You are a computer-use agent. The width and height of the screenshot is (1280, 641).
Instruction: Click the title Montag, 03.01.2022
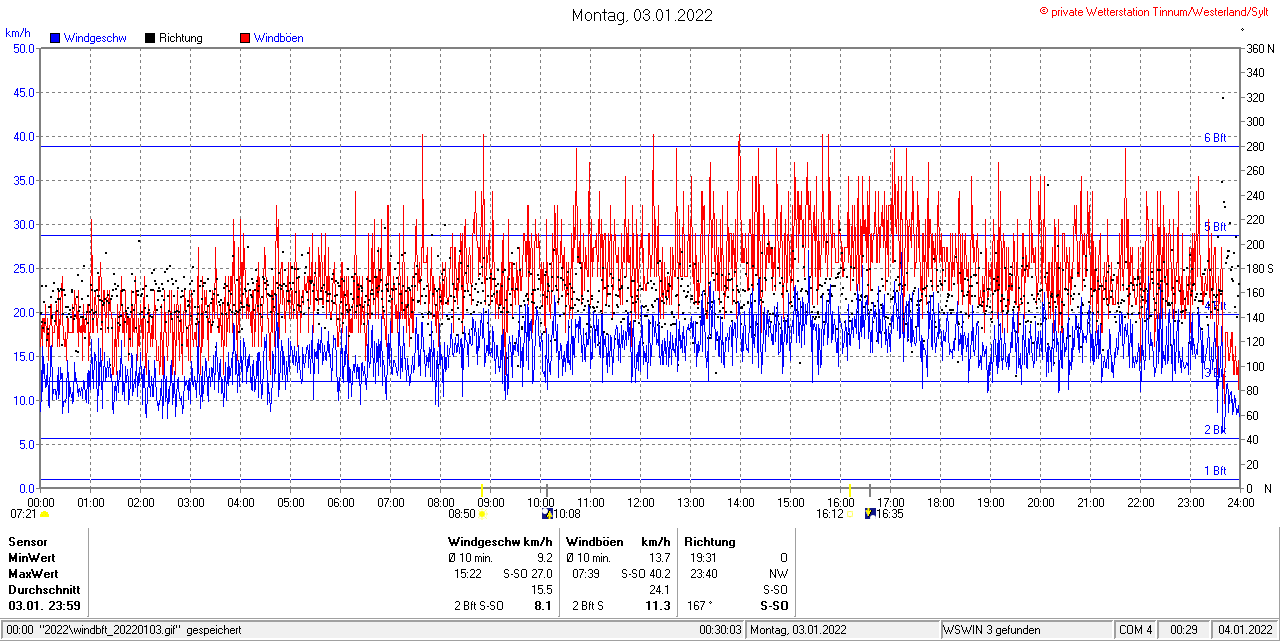(642, 15)
